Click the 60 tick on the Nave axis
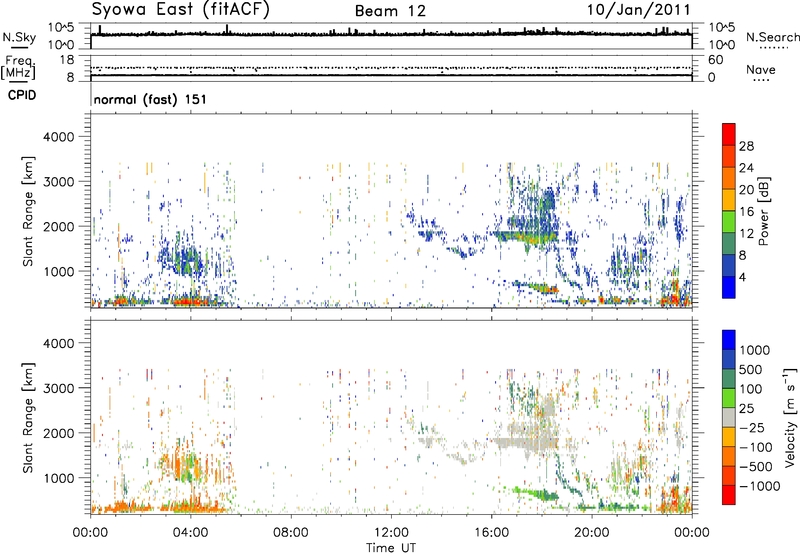Screen dimensions: 800x554 click(715, 60)
